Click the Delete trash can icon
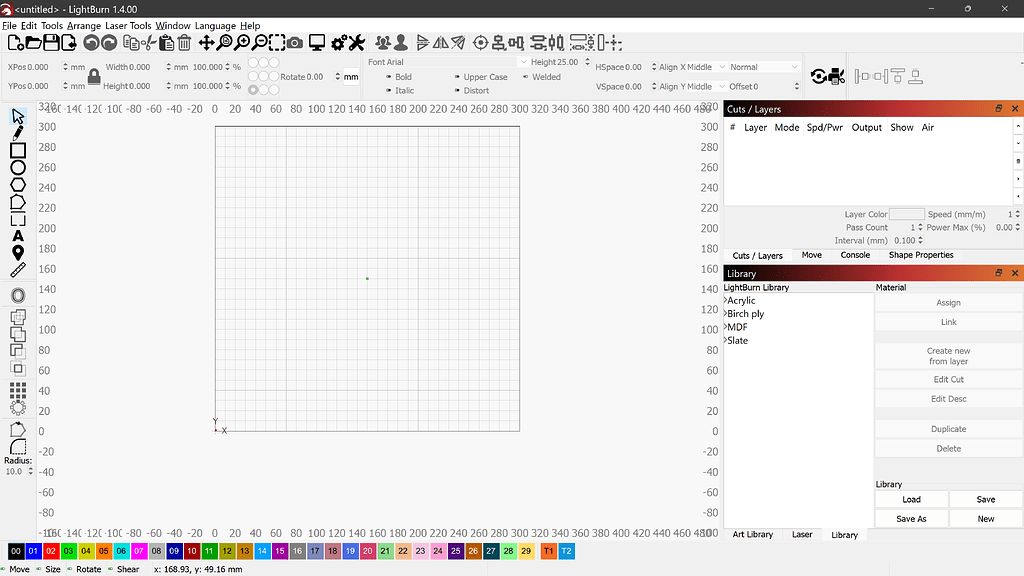Screen dimensions: 1024x576 (184, 43)
